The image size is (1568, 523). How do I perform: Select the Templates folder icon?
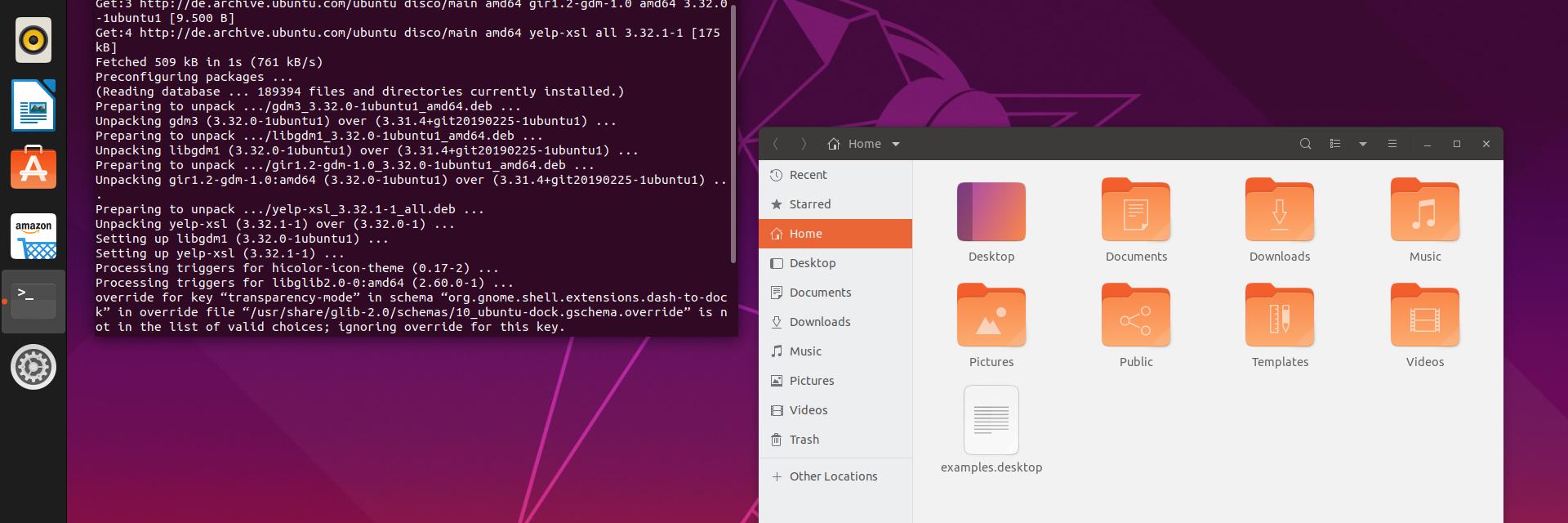tap(1280, 315)
